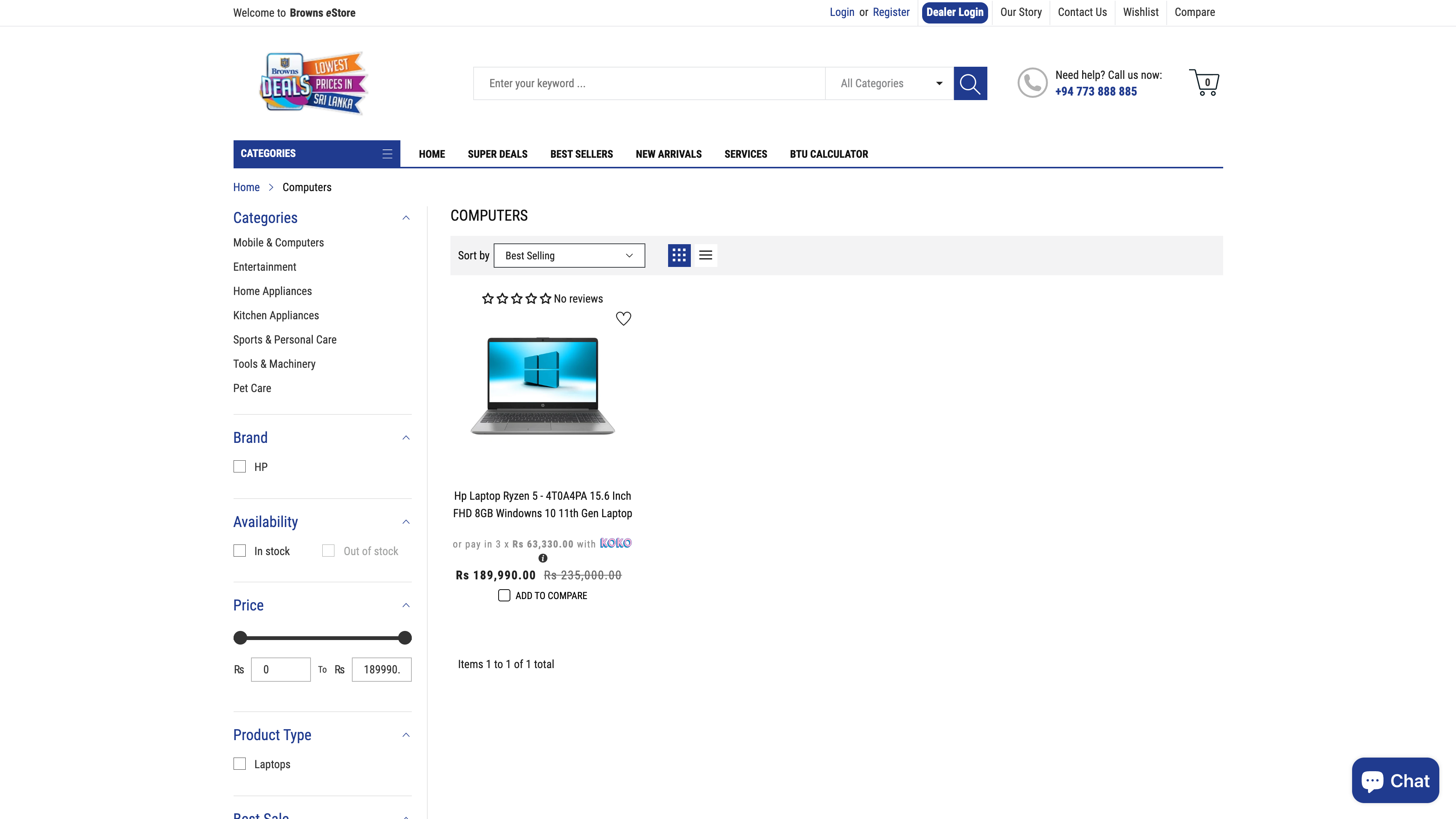
Task: Check the HP brand filter
Action: coord(240,466)
